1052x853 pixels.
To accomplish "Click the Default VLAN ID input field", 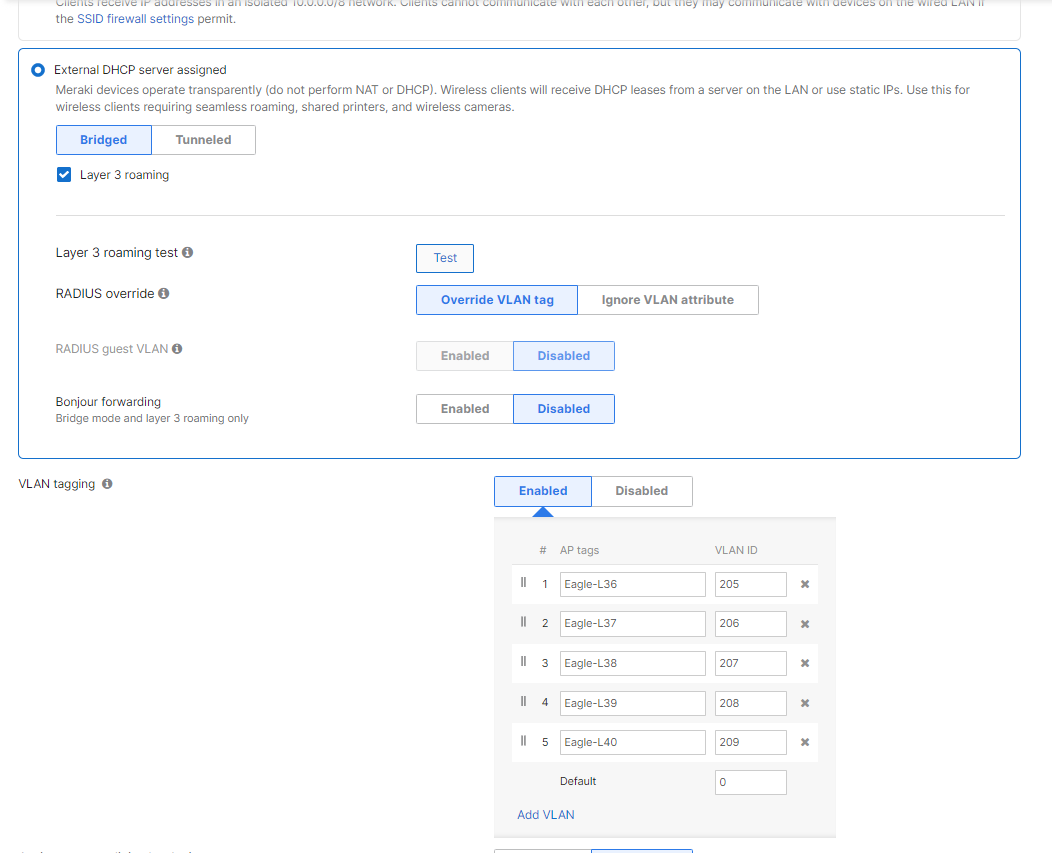I will click(x=750, y=782).
